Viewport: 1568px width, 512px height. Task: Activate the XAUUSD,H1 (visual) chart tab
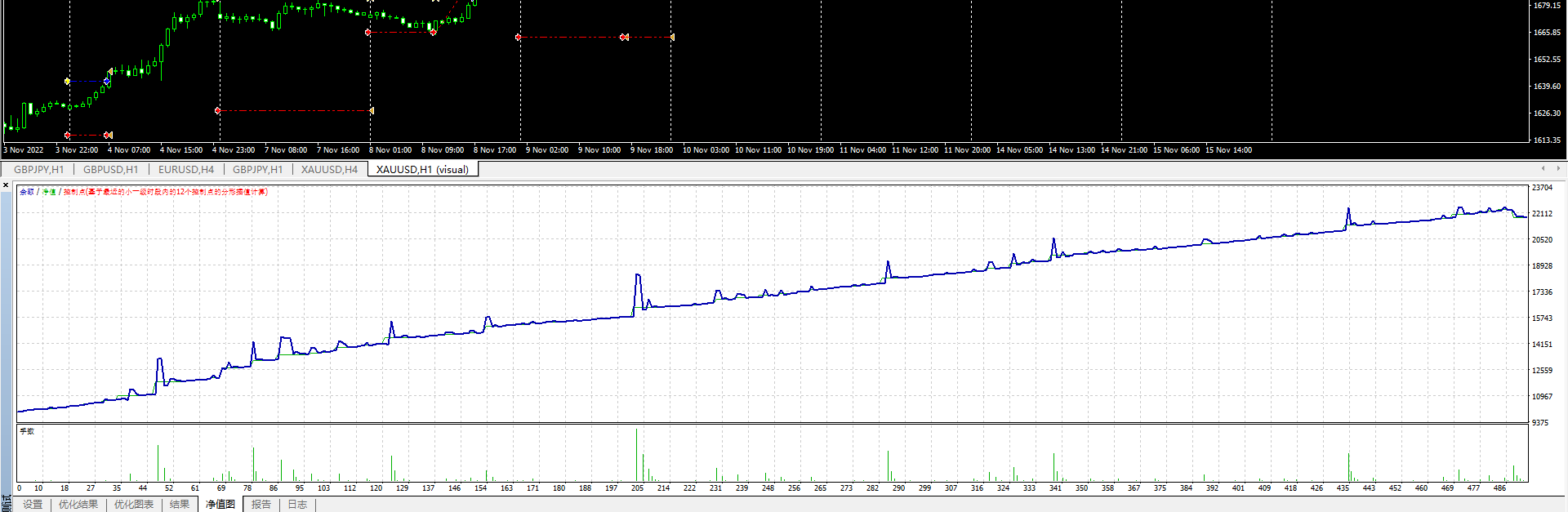pyautogui.click(x=422, y=170)
